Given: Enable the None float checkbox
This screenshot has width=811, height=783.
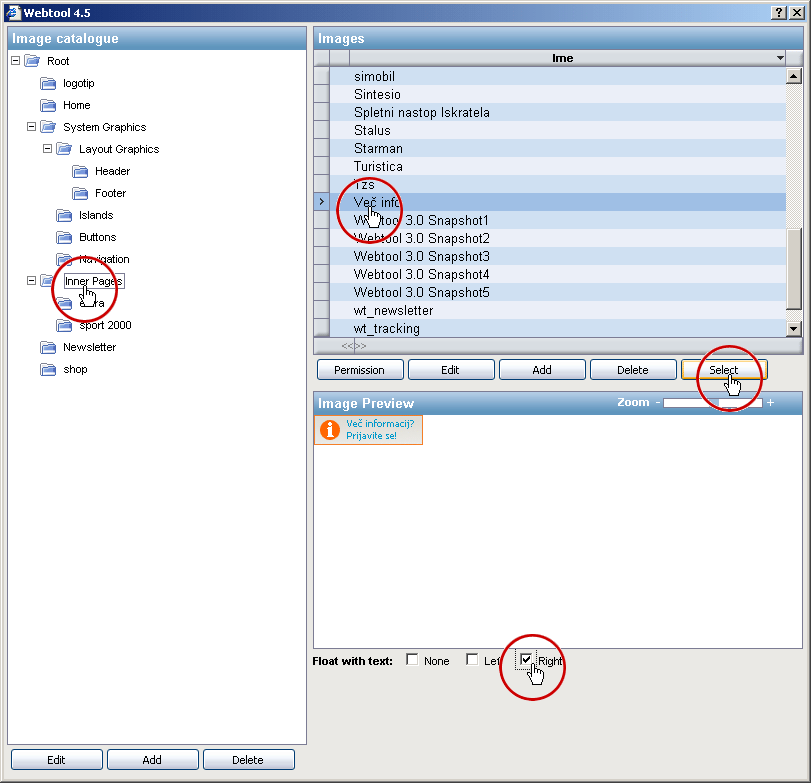Looking at the screenshot, I should (412, 660).
